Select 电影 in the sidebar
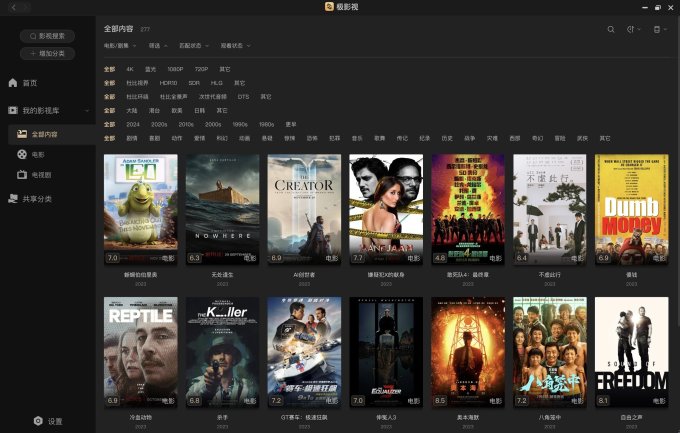 pyautogui.click(x=38, y=154)
